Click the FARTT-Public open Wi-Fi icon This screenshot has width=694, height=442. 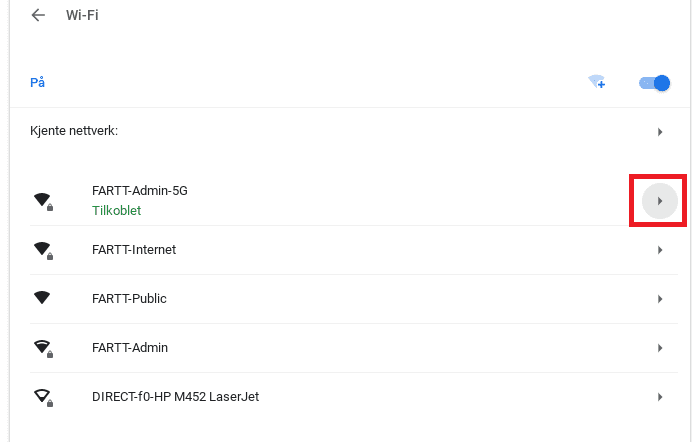click(42, 298)
